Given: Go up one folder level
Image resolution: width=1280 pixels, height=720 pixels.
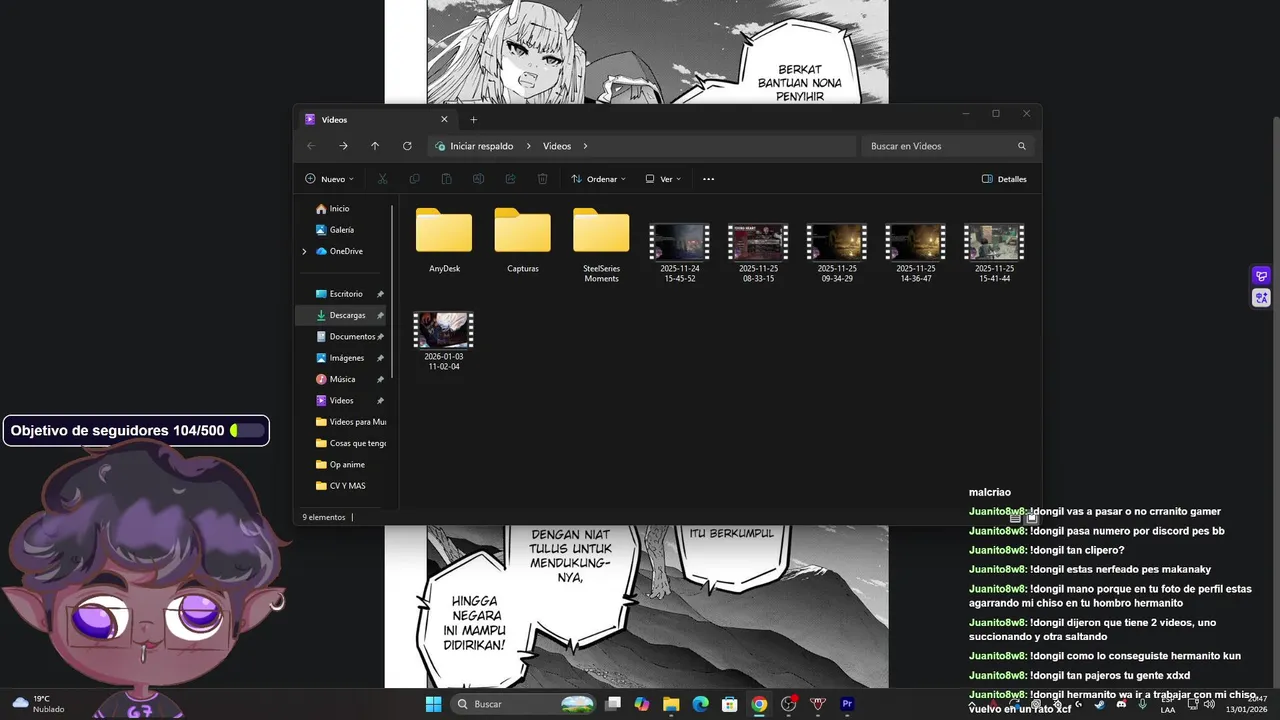Looking at the screenshot, I should (x=375, y=146).
